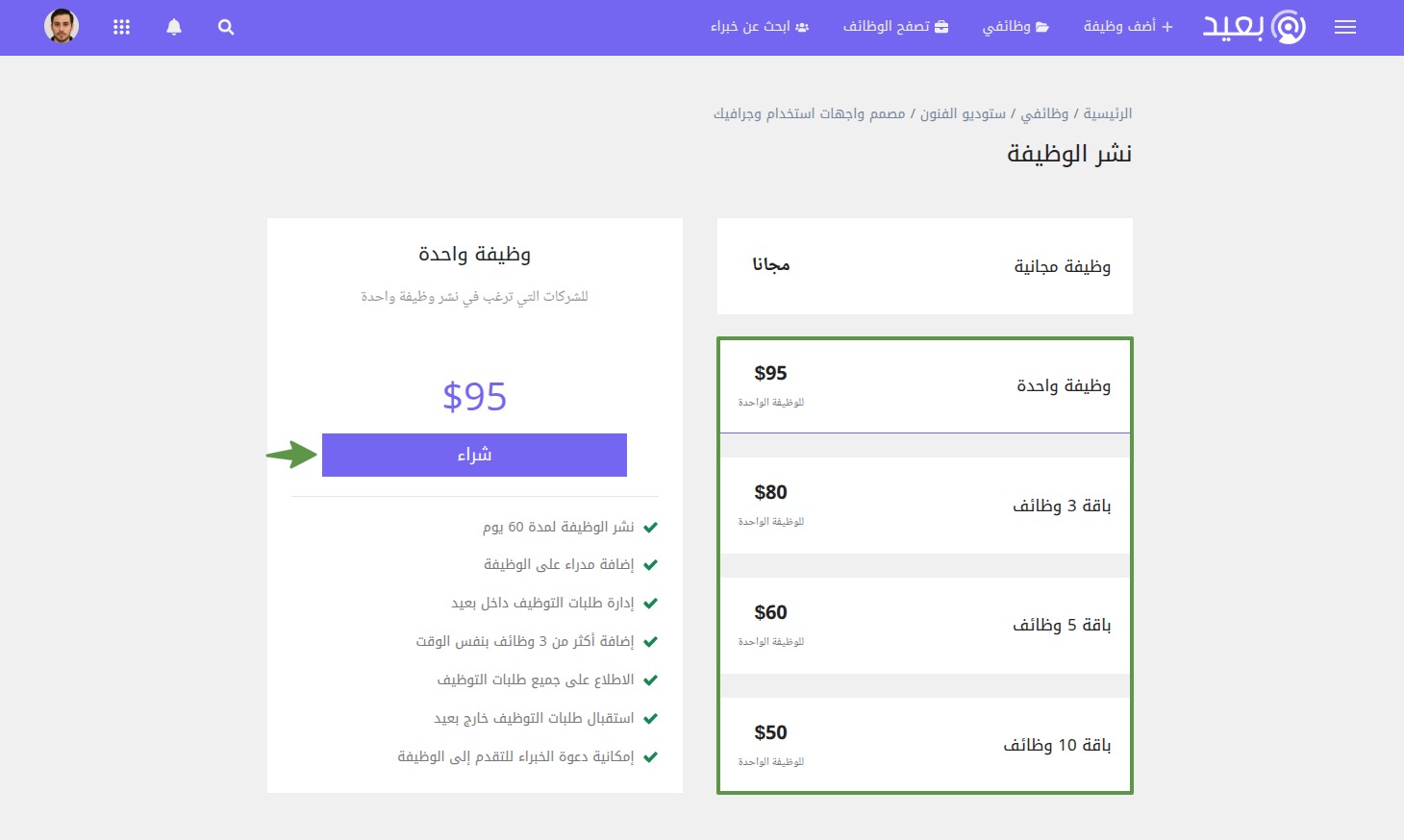Select the free وظيفة مجانية plan
The width and height of the screenshot is (1404, 840).
tap(924, 266)
